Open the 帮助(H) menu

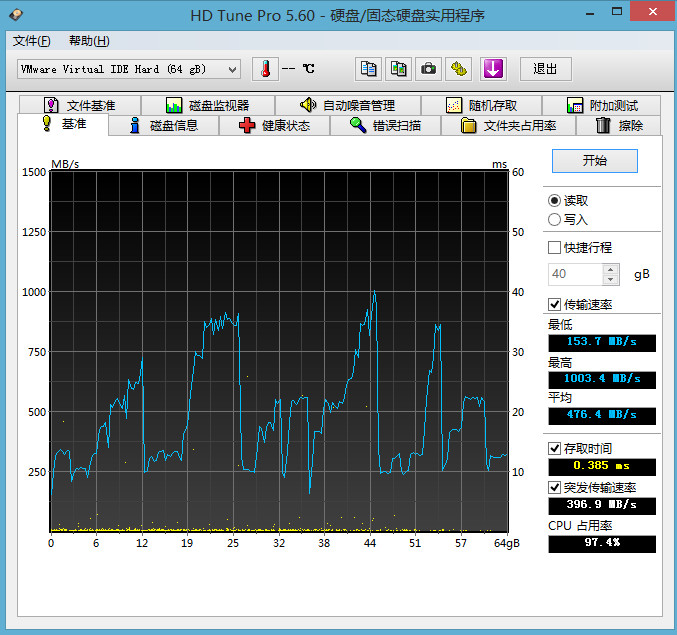pyautogui.click(x=89, y=41)
